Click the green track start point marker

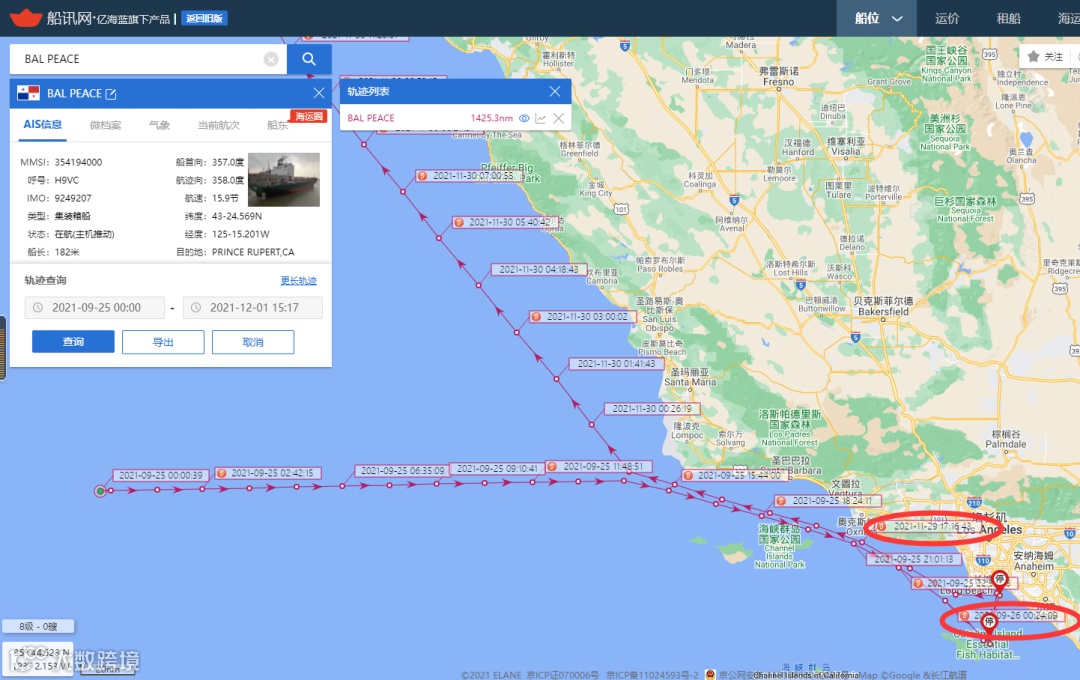pyautogui.click(x=101, y=491)
